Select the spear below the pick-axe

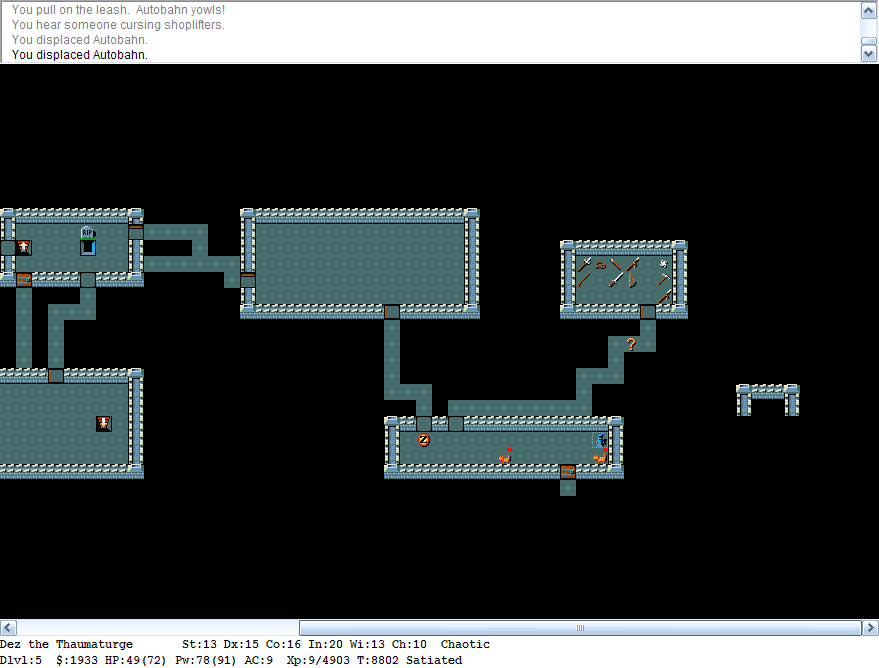[x=664, y=295]
